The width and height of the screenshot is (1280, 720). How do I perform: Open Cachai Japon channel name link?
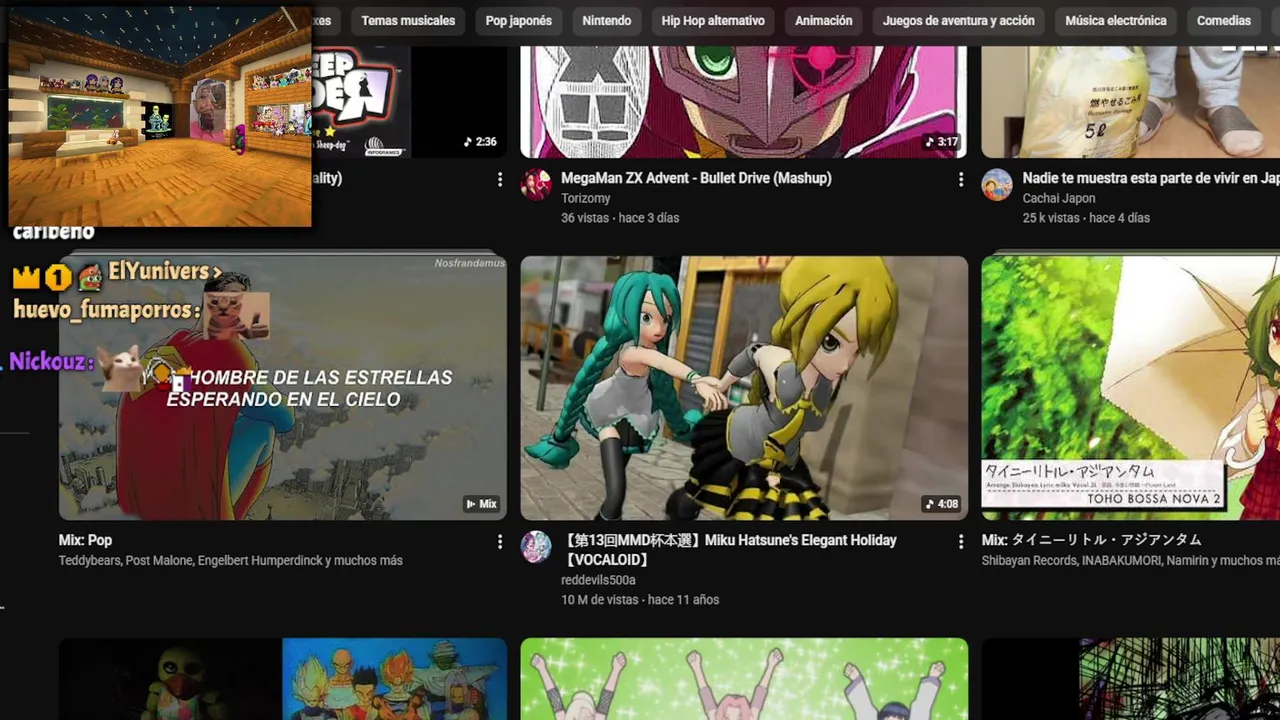click(1059, 199)
